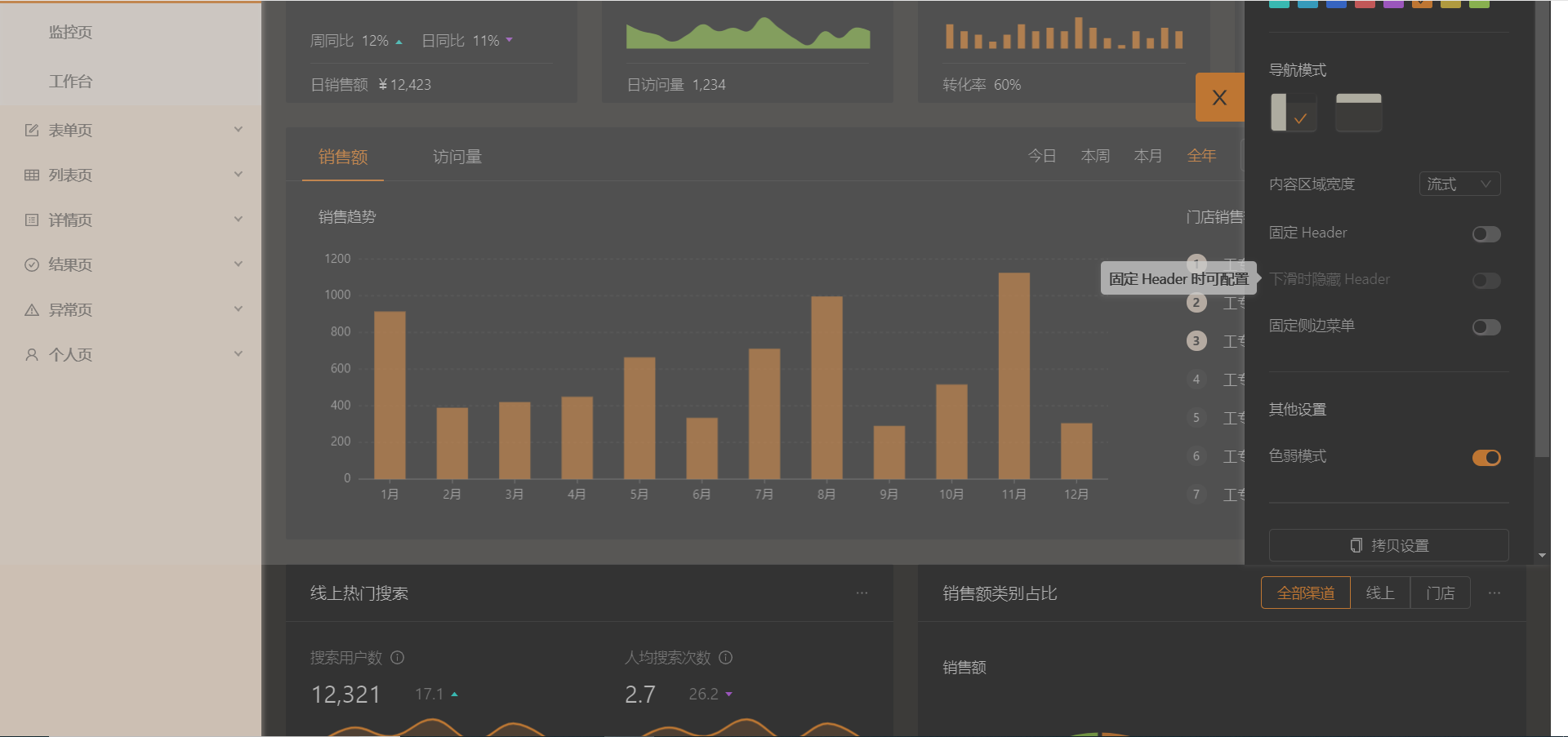This screenshot has width=1568, height=737.
Task: Click the 结果页 check-circle icon
Action: click(x=32, y=264)
